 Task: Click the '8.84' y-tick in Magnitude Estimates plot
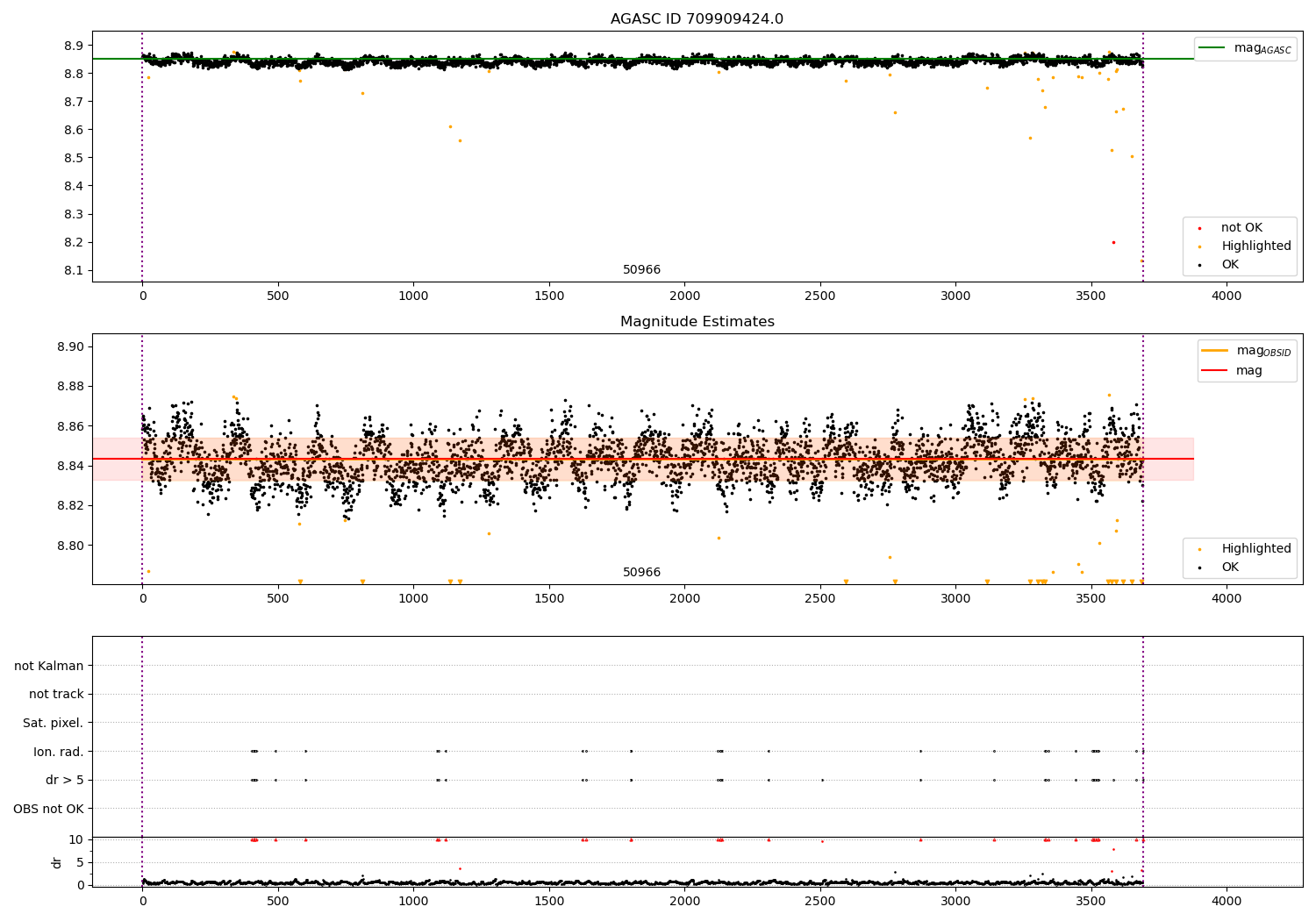(x=70, y=466)
